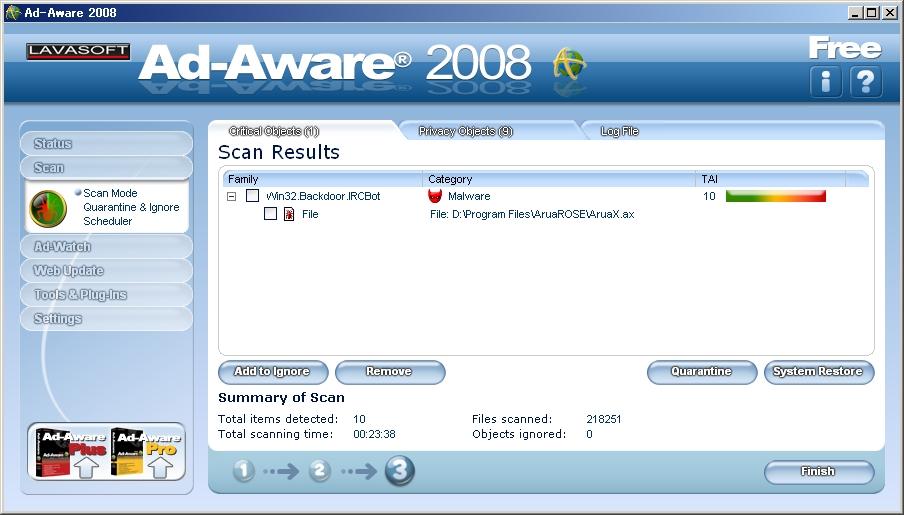Click the scan bug radar icon

click(48, 208)
